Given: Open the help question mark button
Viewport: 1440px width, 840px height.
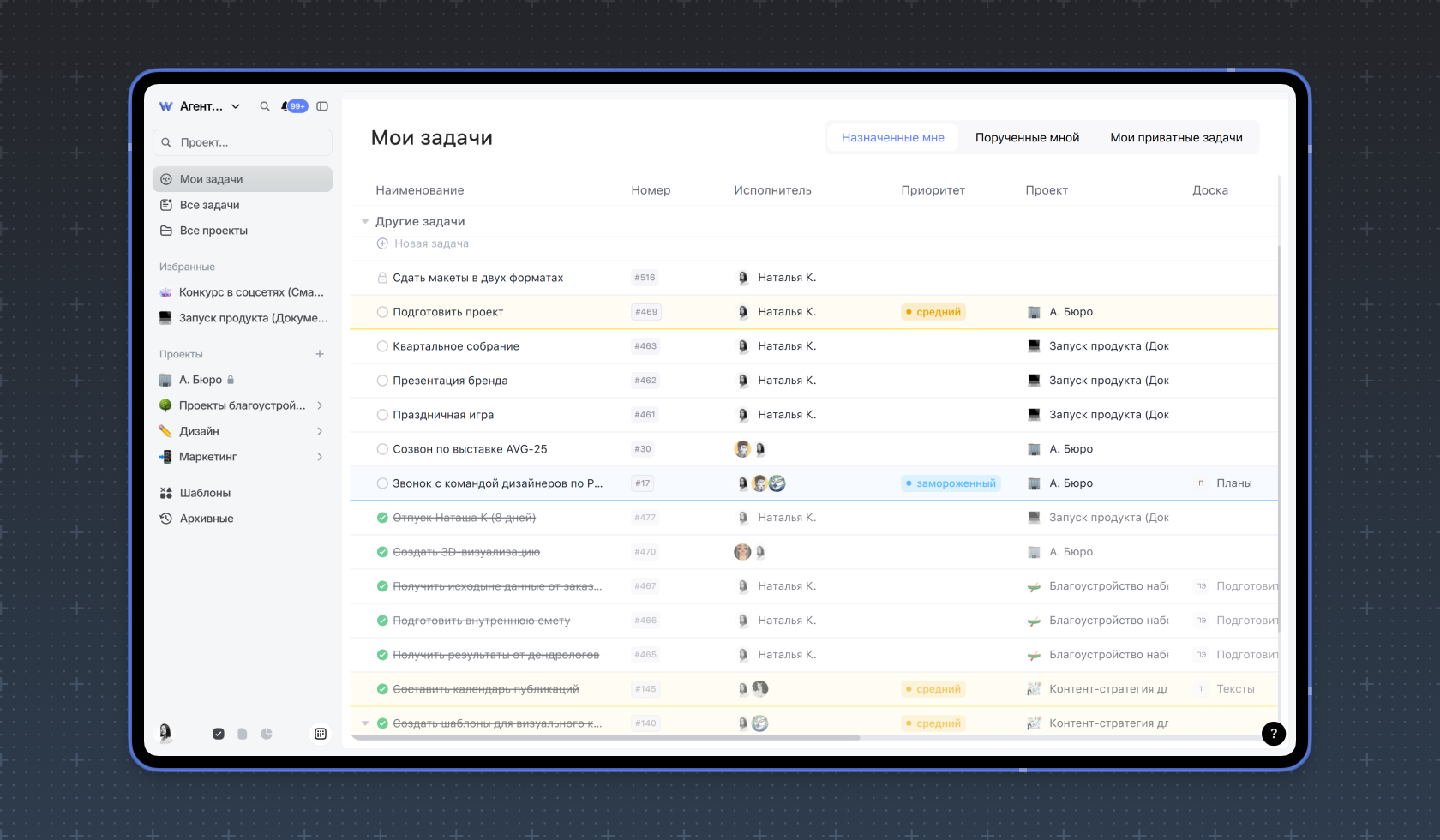Looking at the screenshot, I should (1273, 733).
